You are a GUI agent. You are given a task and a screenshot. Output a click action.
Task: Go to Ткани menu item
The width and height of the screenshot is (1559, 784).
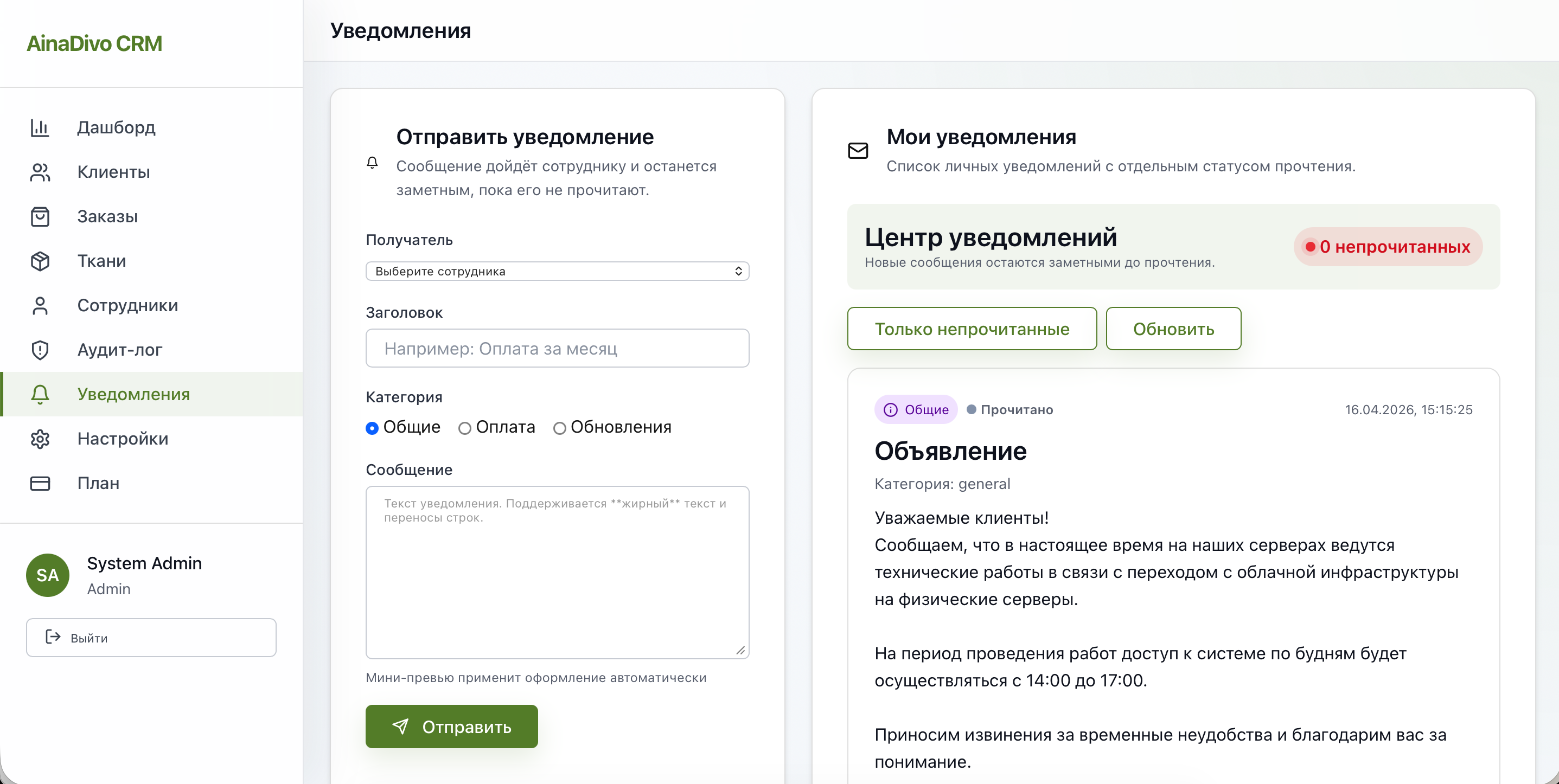tap(151, 261)
